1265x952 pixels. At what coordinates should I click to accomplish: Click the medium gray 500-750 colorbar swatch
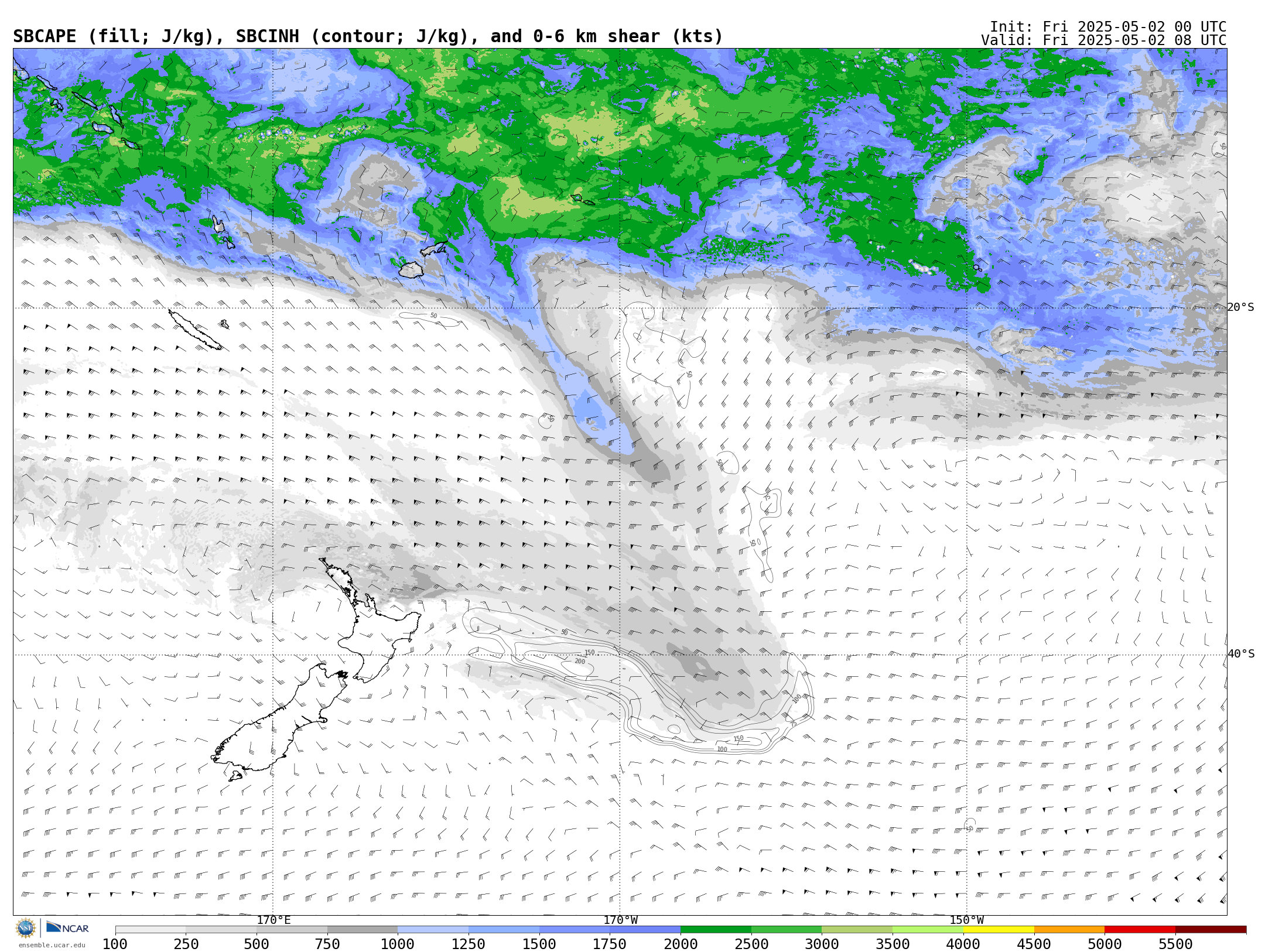tap(292, 930)
